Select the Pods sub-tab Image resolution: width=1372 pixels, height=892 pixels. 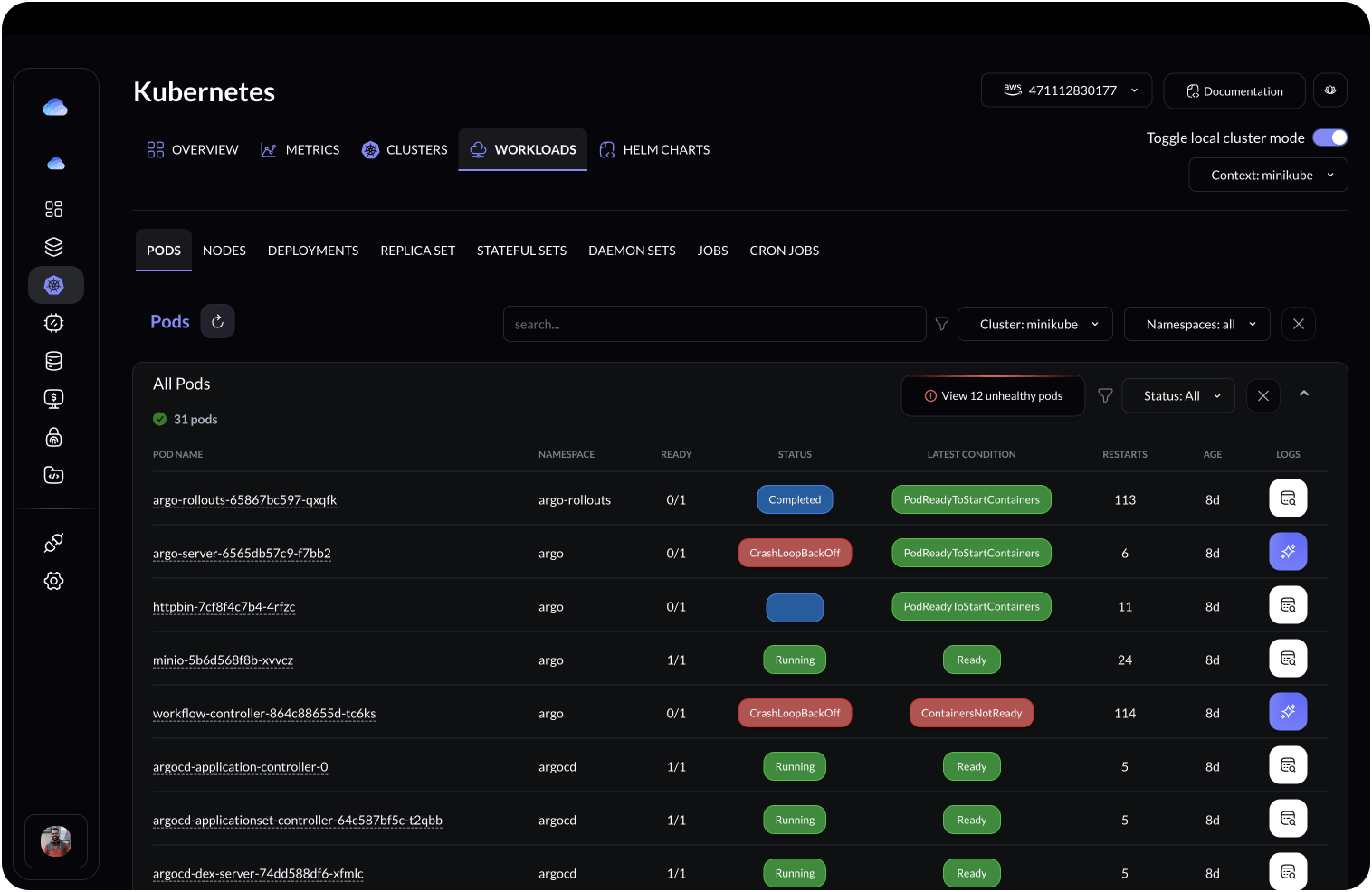point(164,251)
